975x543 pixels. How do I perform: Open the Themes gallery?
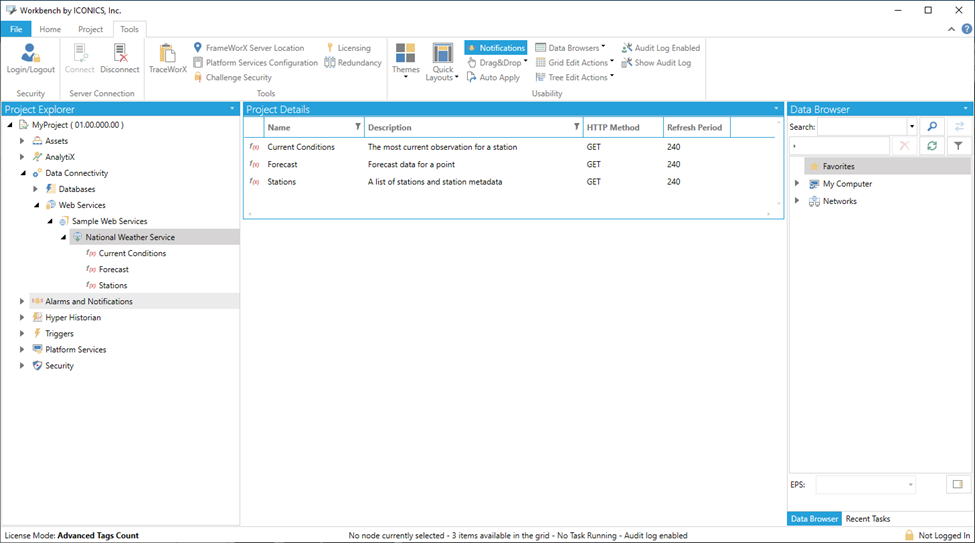(405, 59)
